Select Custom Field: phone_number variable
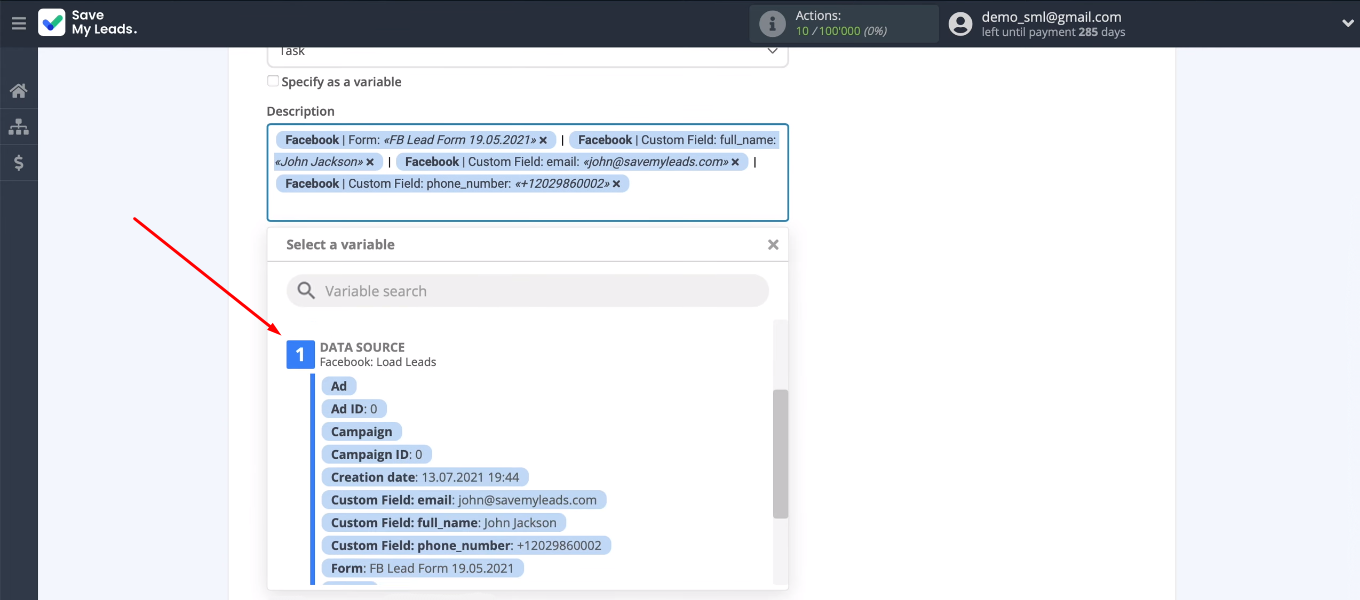The width and height of the screenshot is (1360, 600). [466, 545]
